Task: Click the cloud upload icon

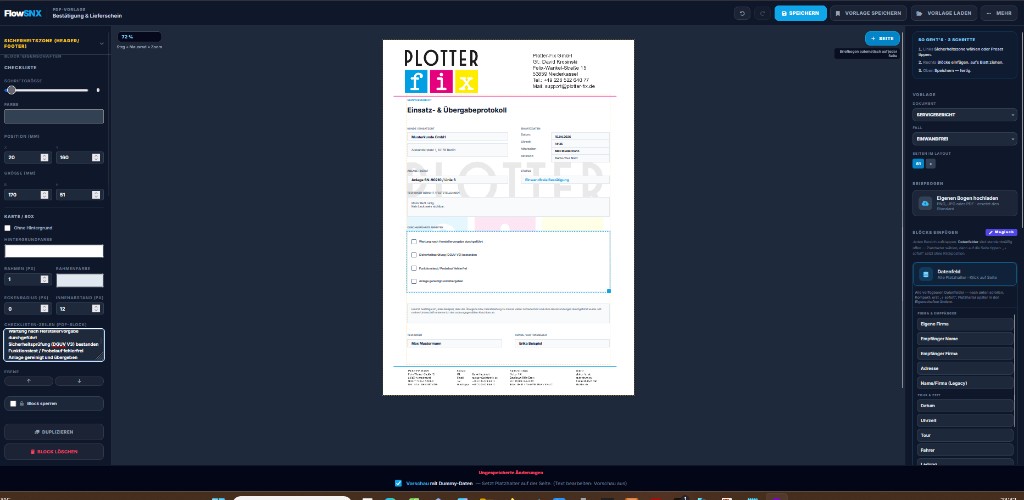Action: (x=925, y=204)
